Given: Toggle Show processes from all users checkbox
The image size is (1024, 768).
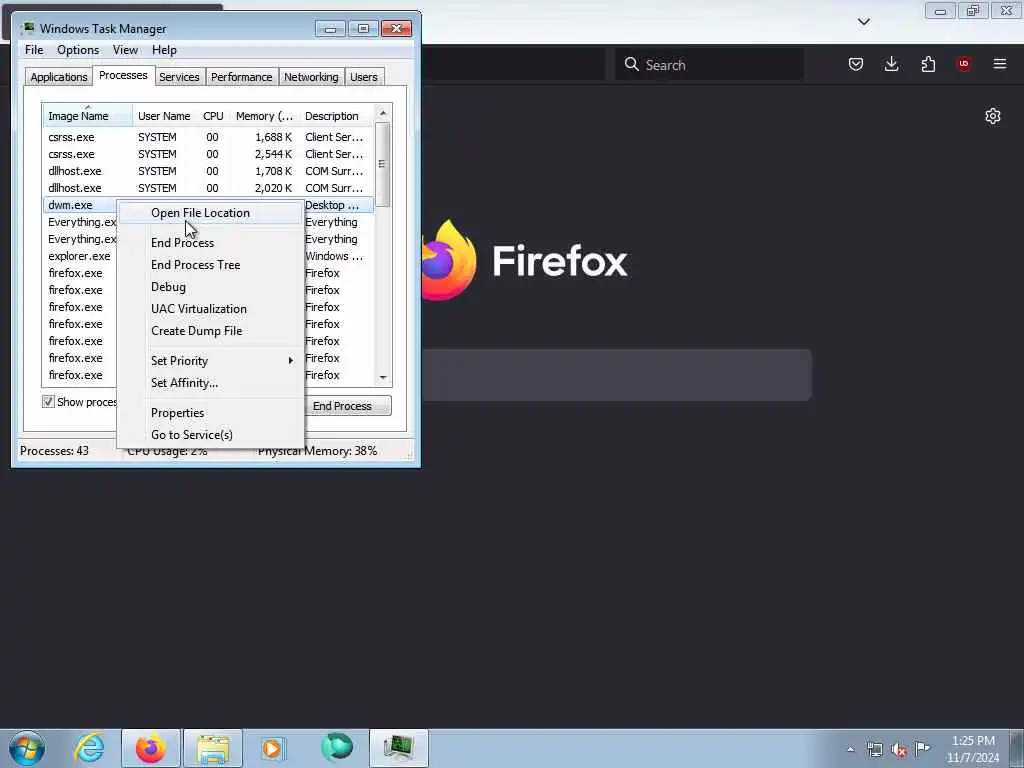Looking at the screenshot, I should click(48, 402).
